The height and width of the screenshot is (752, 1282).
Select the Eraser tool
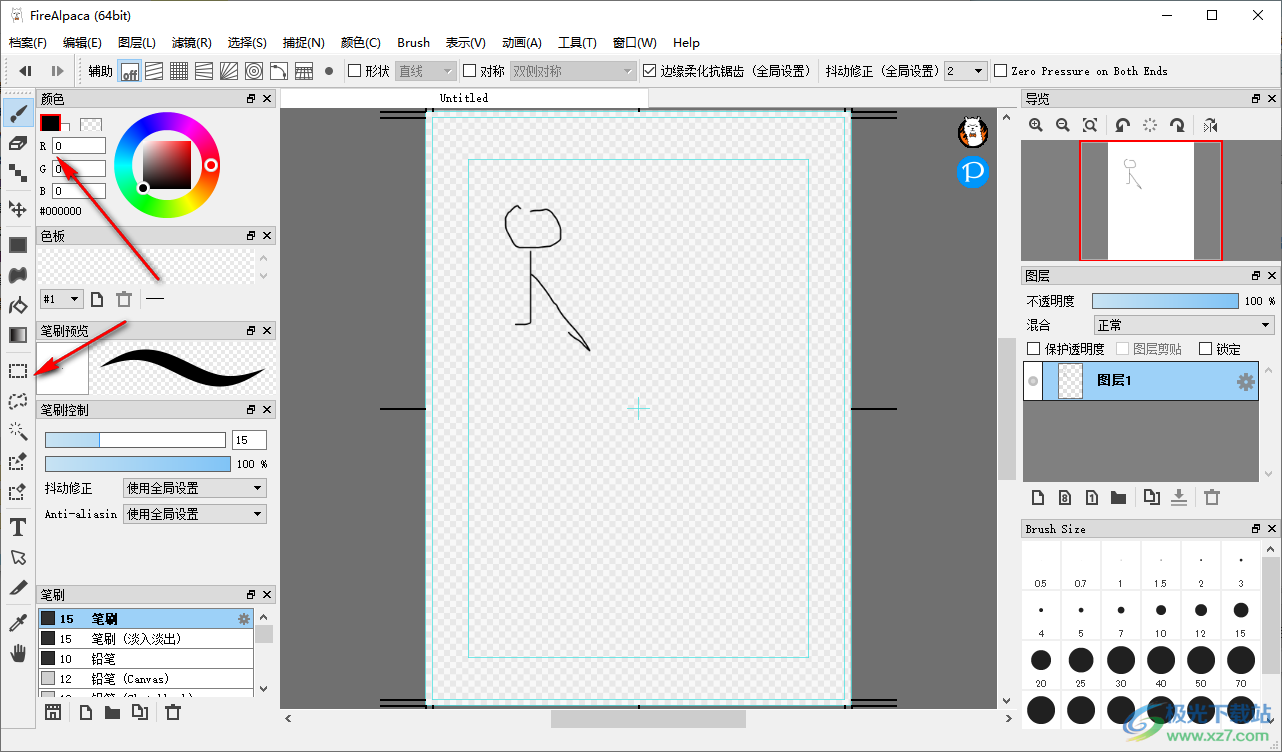tap(17, 143)
